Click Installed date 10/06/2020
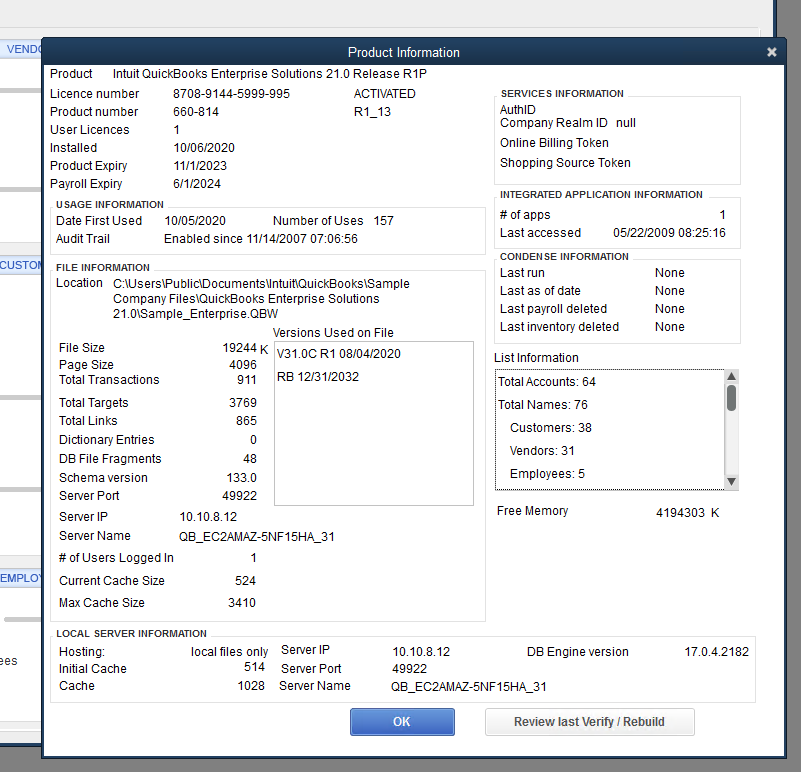Image resolution: width=801 pixels, height=772 pixels. (204, 148)
